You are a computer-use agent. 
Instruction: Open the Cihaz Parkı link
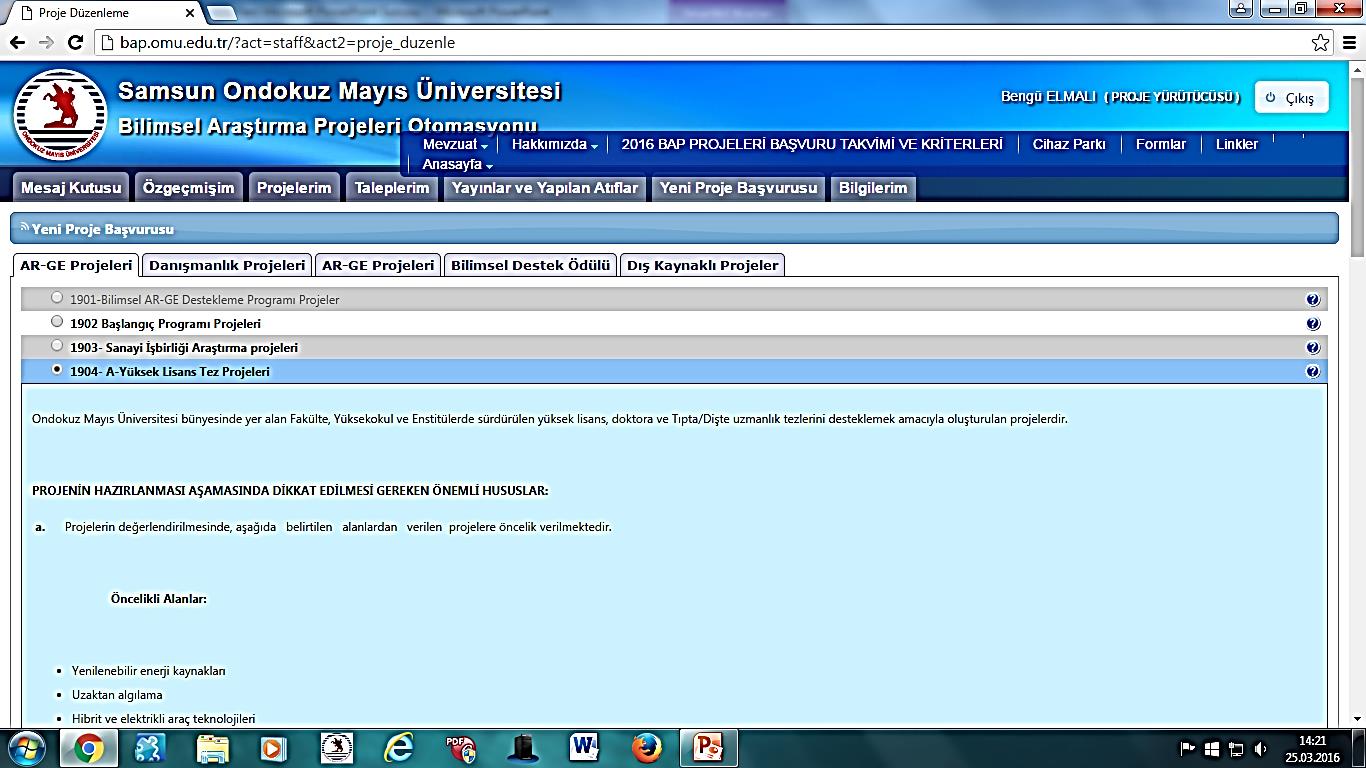[x=1069, y=144]
